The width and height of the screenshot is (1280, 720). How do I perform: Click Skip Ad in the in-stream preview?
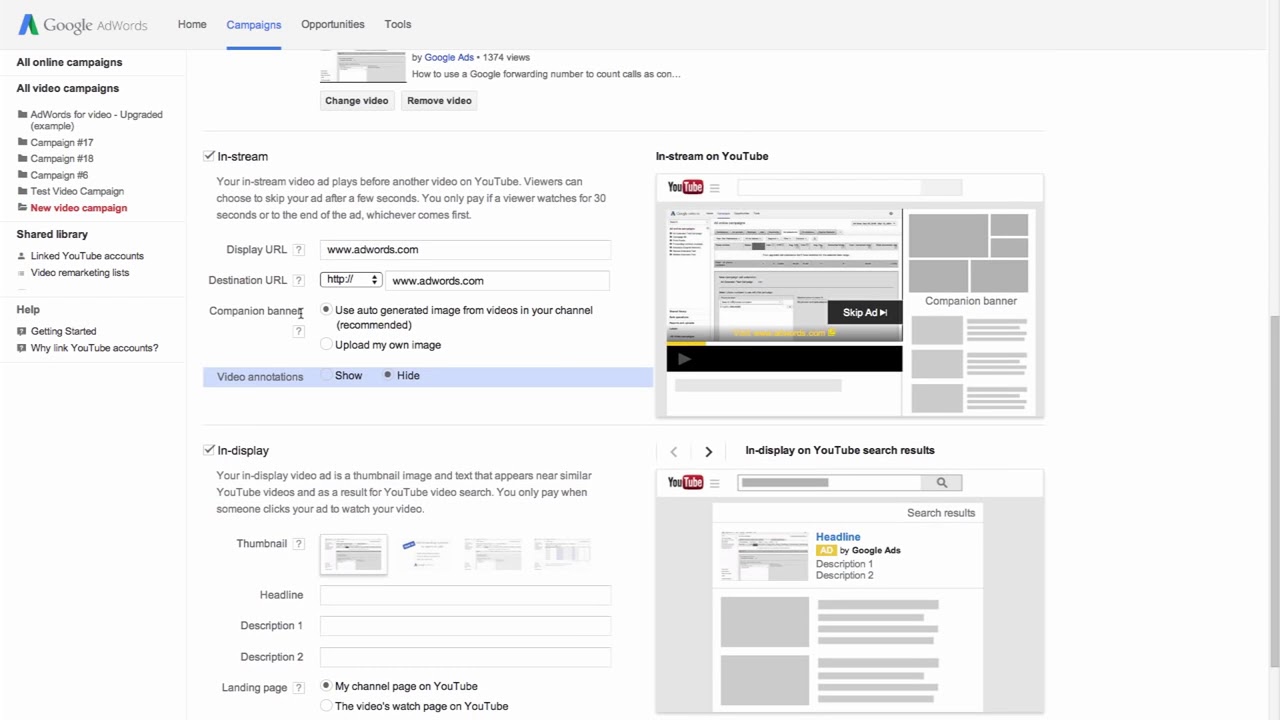pos(864,312)
